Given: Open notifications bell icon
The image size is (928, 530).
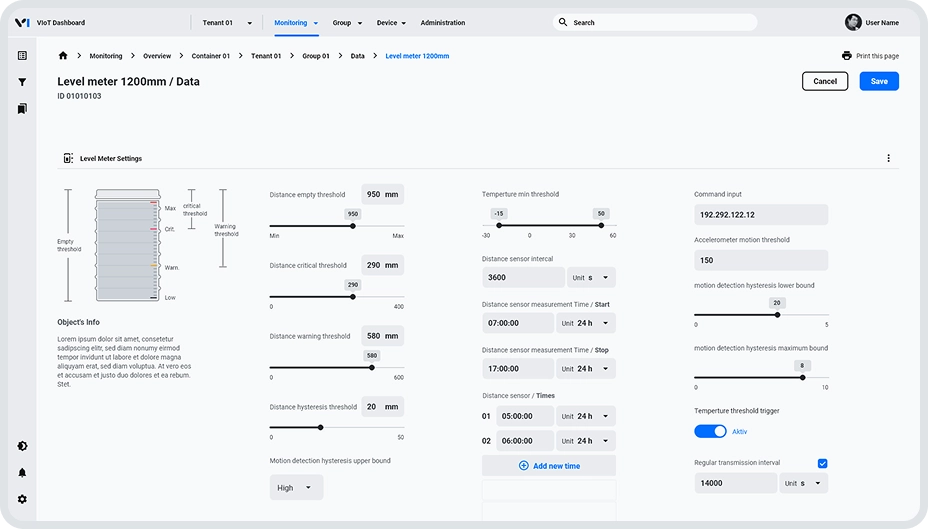Looking at the screenshot, I should point(22,472).
